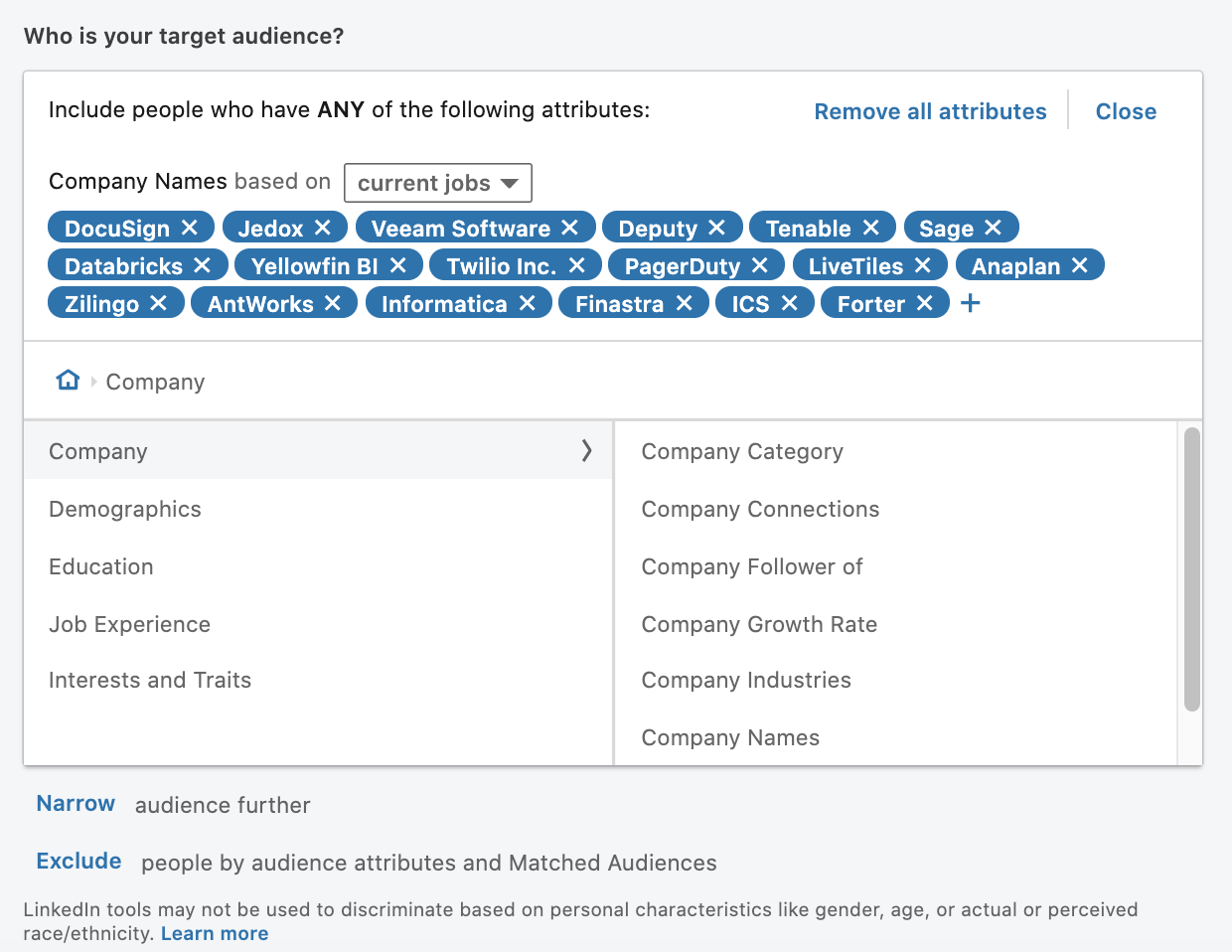Click Narrow to refine audience
The width and height of the screenshot is (1232, 952).
click(76, 804)
